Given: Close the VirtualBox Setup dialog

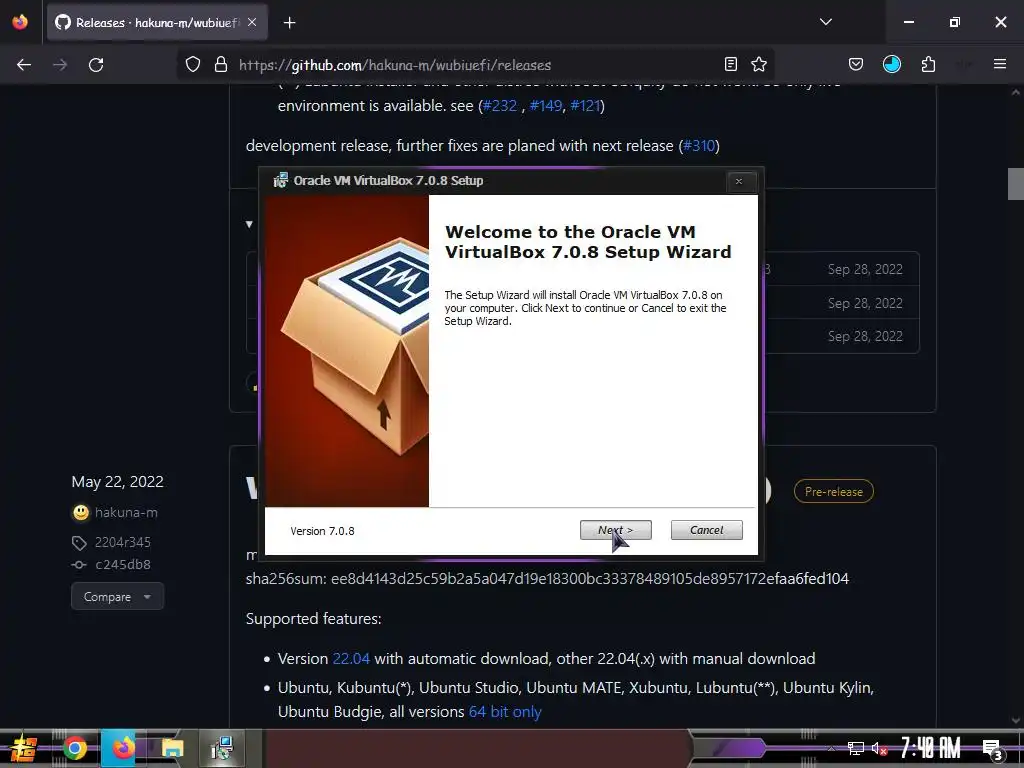Looking at the screenshot, I should click(x=739, y=182).
